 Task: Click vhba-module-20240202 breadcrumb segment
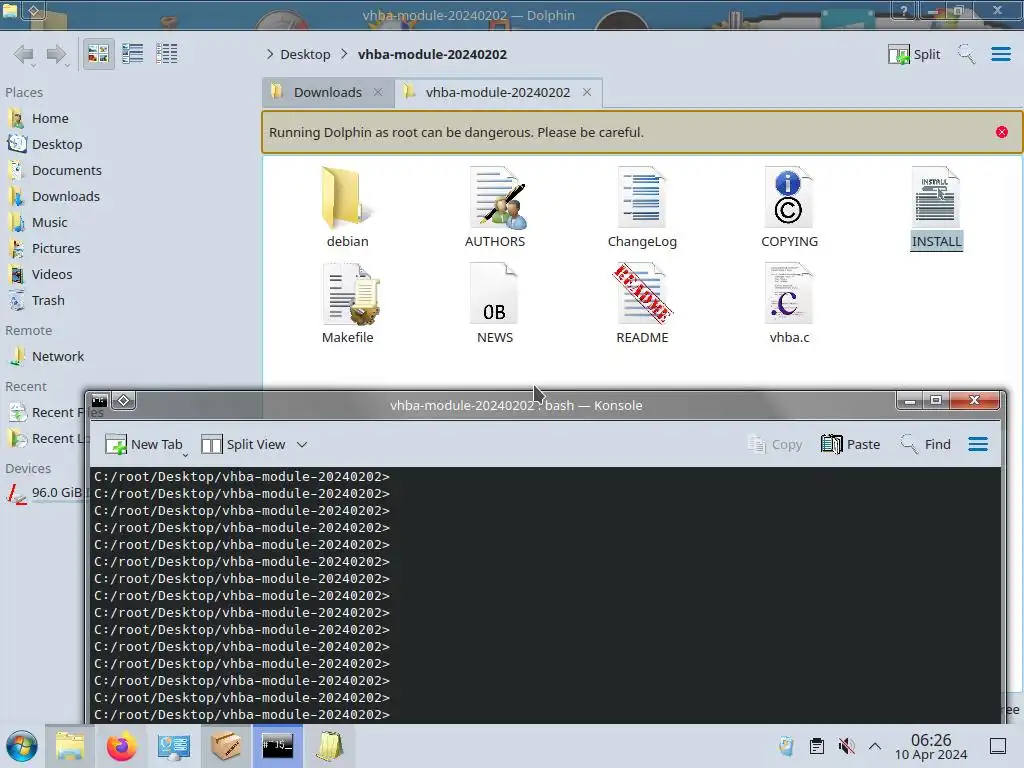pyautogui.click(x=432, y=54)
